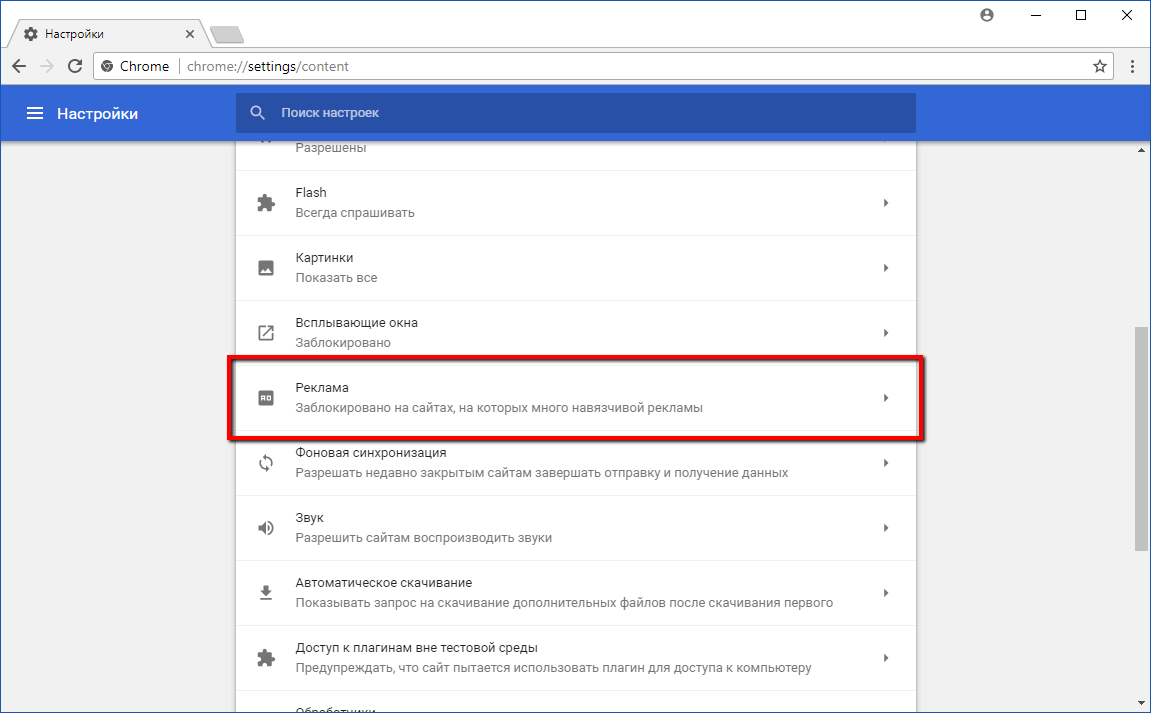The image size is (1151, 713).
Task: Expand Звук settings arrow
Action: (x=886, y=528)
